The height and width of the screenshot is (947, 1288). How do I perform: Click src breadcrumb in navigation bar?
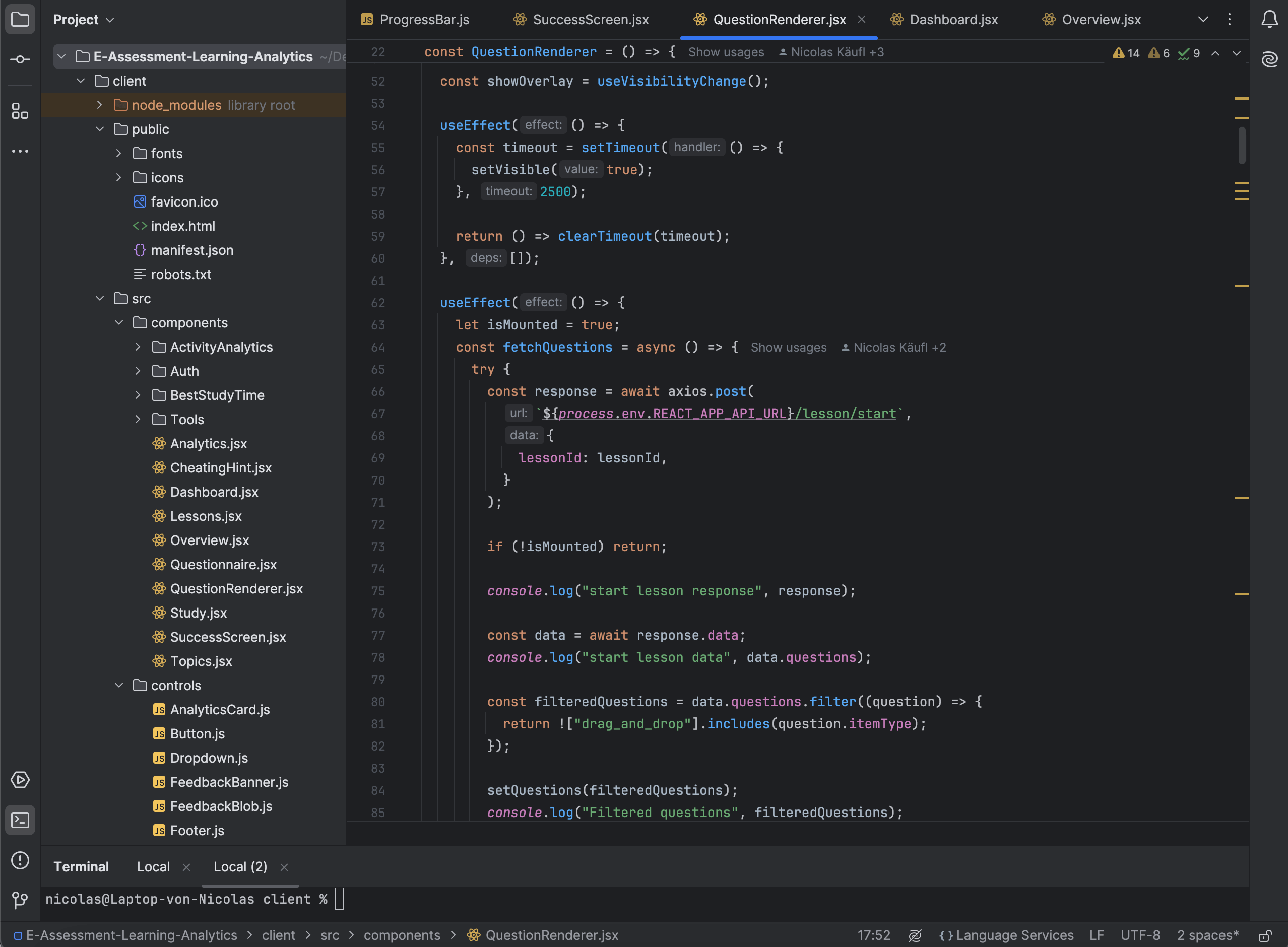click(x=330, y=935)
